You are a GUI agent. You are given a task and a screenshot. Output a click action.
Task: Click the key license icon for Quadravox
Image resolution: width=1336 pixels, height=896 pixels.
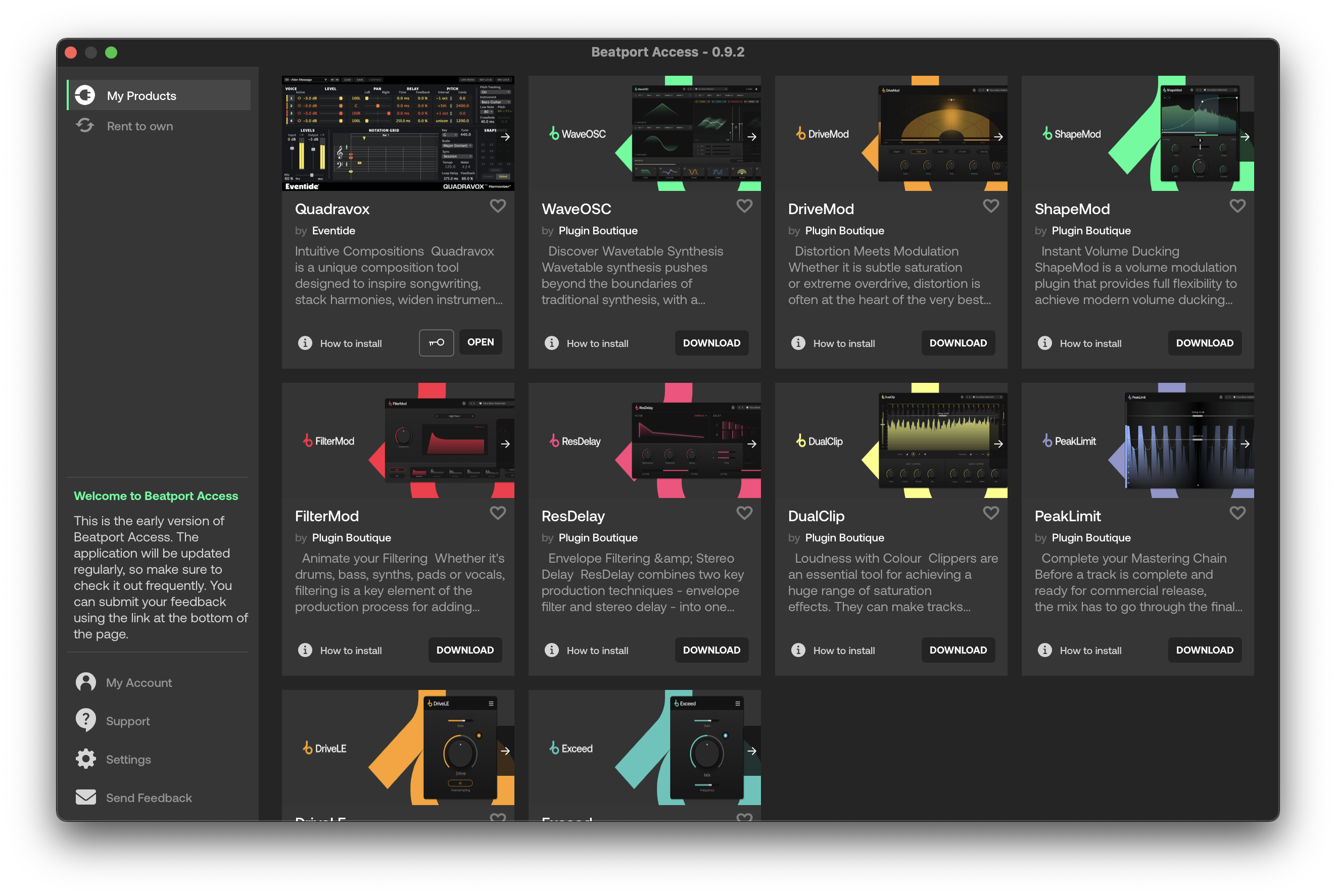pyautogui.click(x=436, y=342)
